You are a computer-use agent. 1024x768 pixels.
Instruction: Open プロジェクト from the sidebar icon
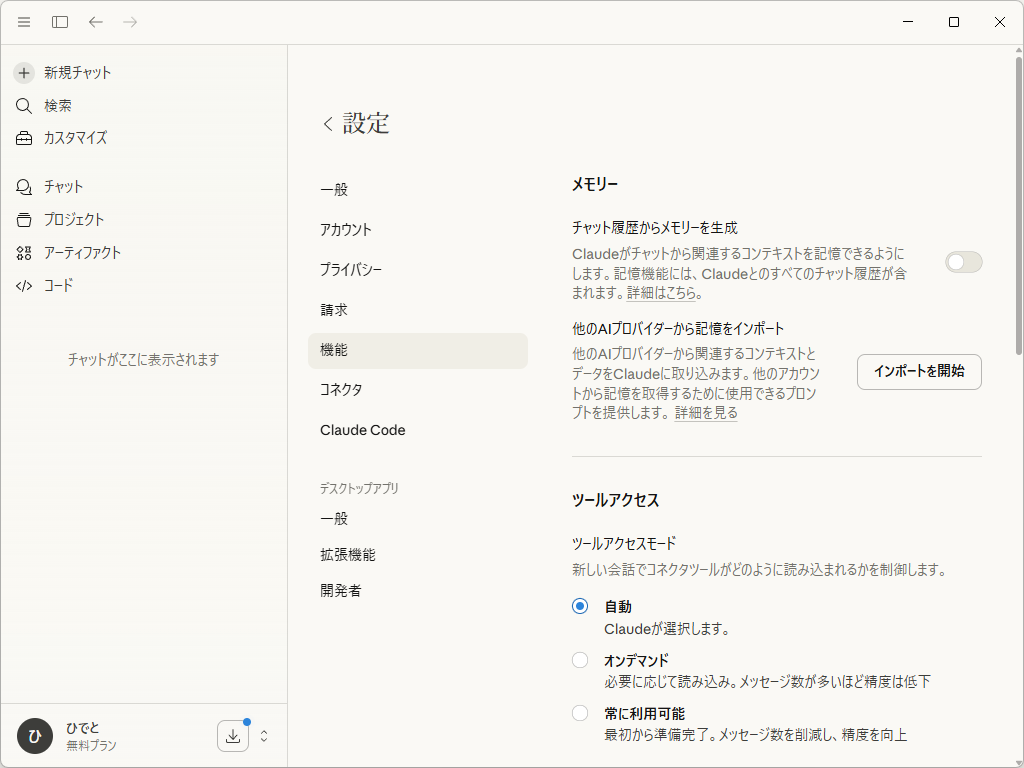(24, 219)
